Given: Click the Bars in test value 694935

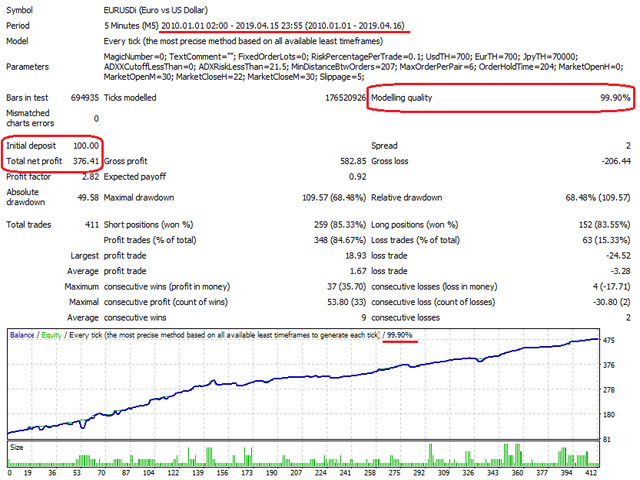Looking at the screenshot, I should tap(85, 98).
